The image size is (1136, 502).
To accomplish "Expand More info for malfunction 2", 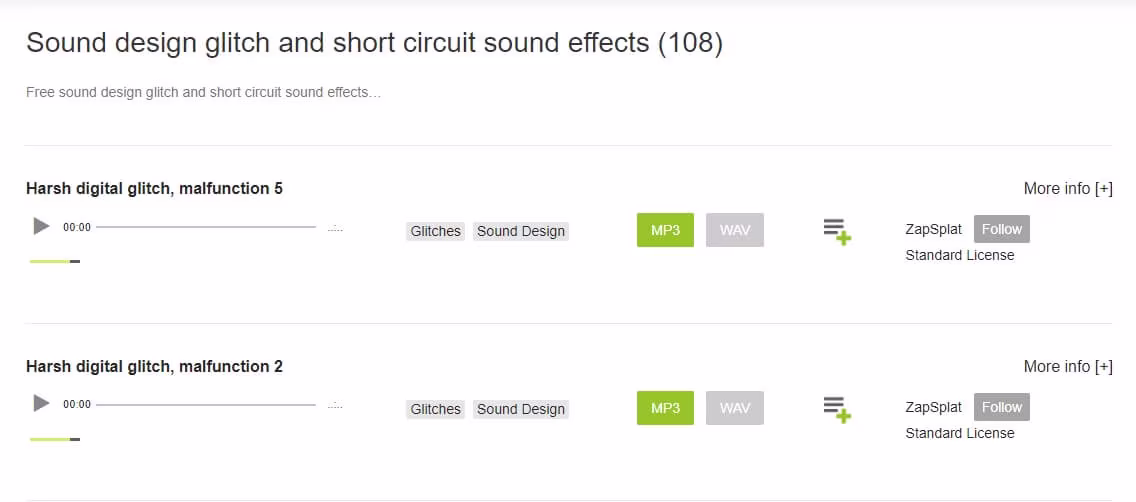I will pyautogui.click(x=1067, y=366).
